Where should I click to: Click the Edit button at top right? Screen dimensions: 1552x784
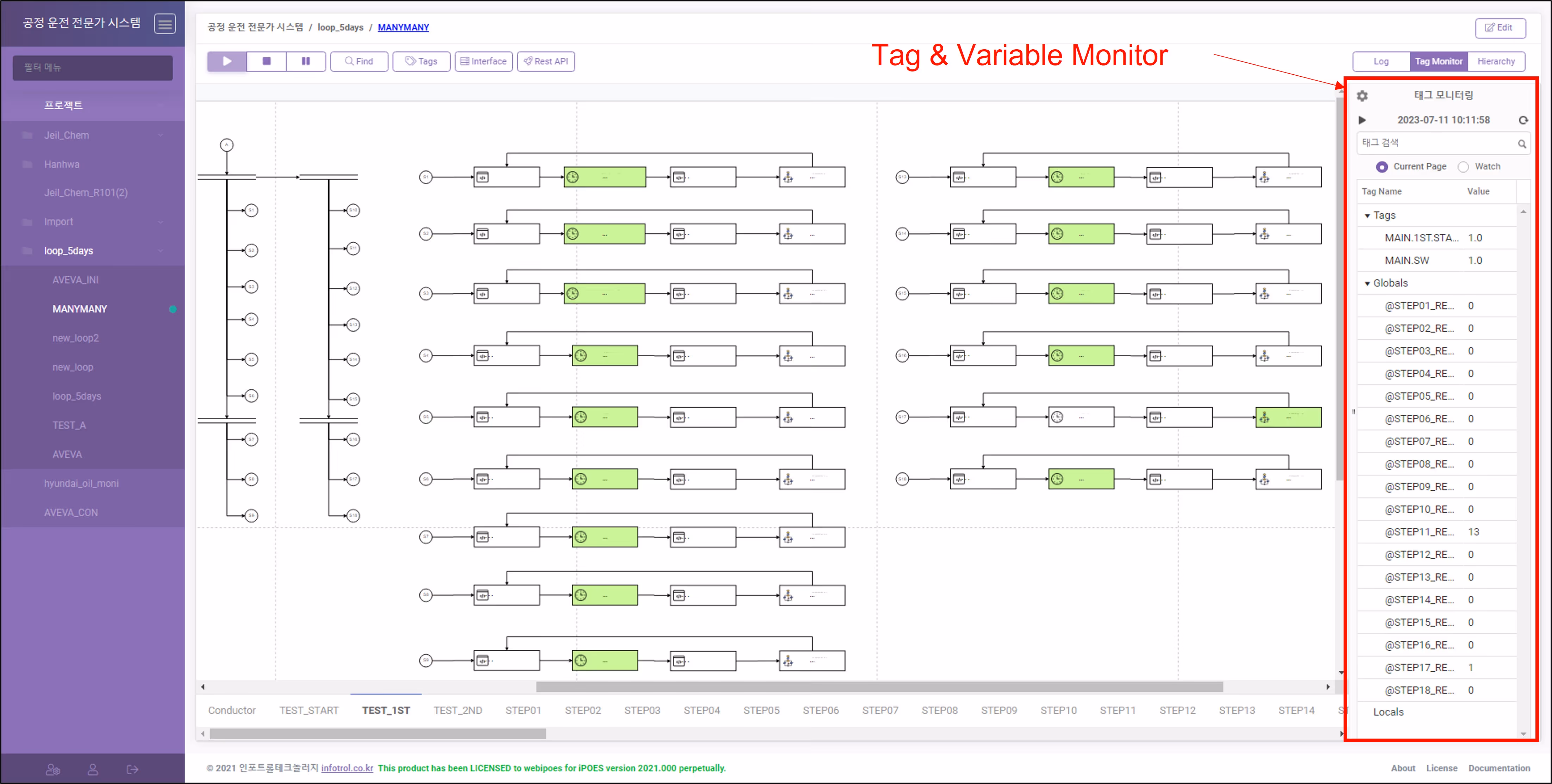[x=1500, y=28]
